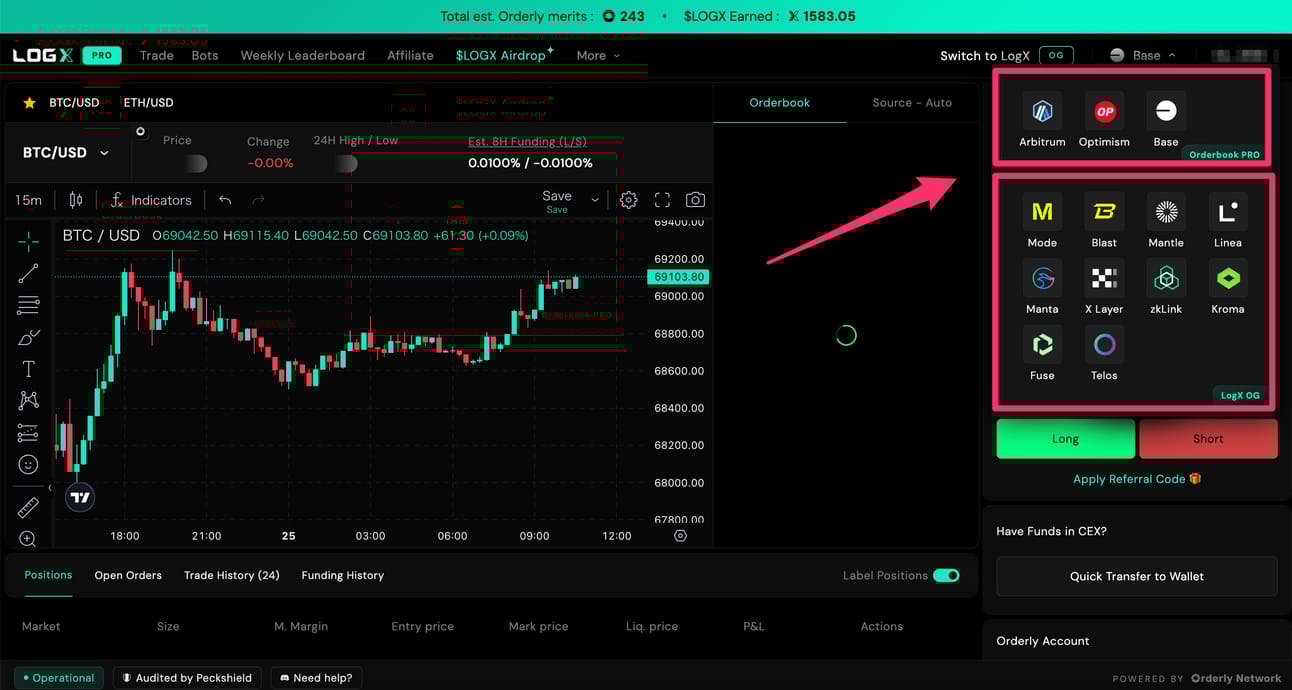Open Trade History (24) tab

[x=232, y=575]
